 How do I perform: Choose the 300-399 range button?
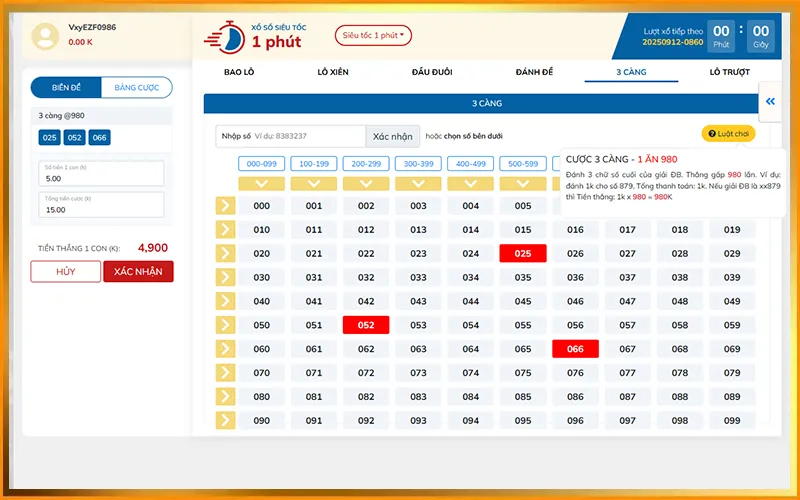(x=418, y=164)
